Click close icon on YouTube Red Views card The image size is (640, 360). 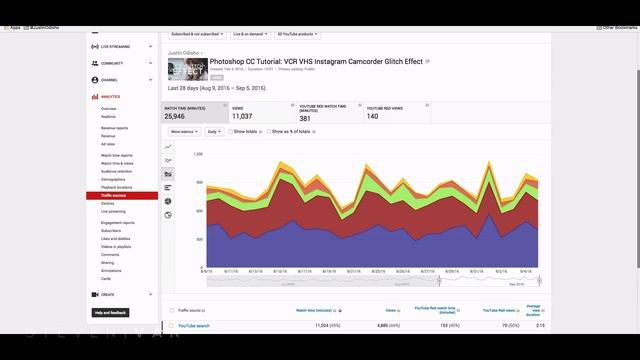[427, 105]
